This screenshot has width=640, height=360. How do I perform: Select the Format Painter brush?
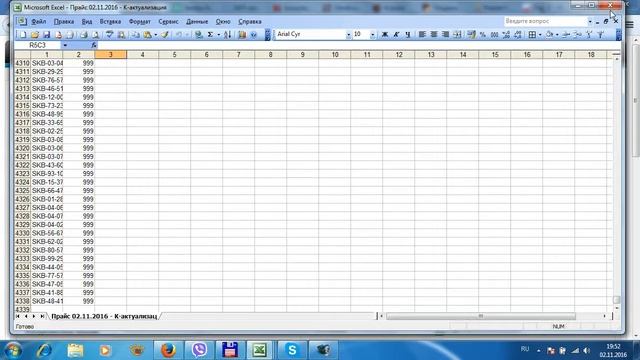click(164, 35)
